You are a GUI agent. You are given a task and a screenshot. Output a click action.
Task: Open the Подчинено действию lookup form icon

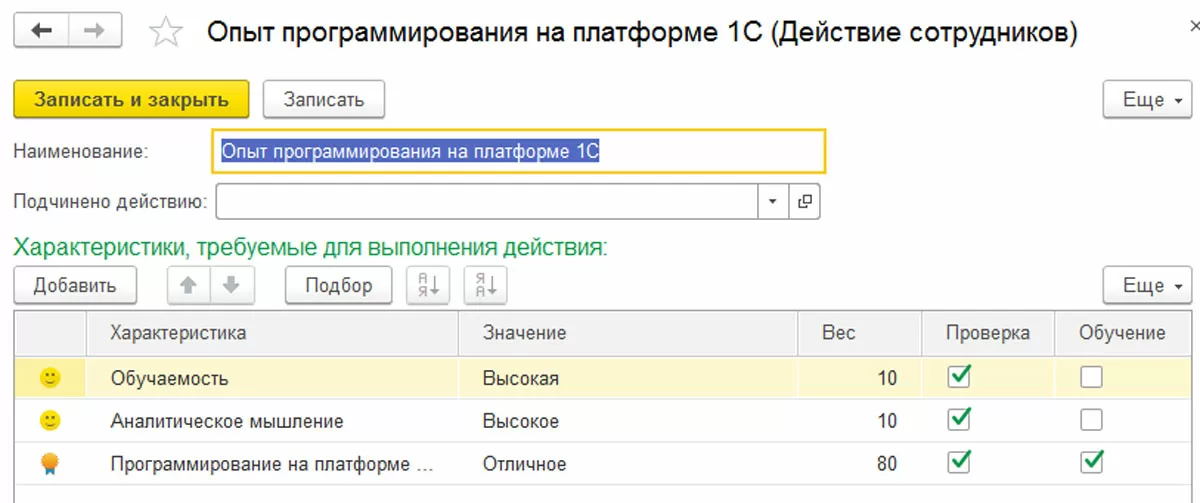click(804, 202)
